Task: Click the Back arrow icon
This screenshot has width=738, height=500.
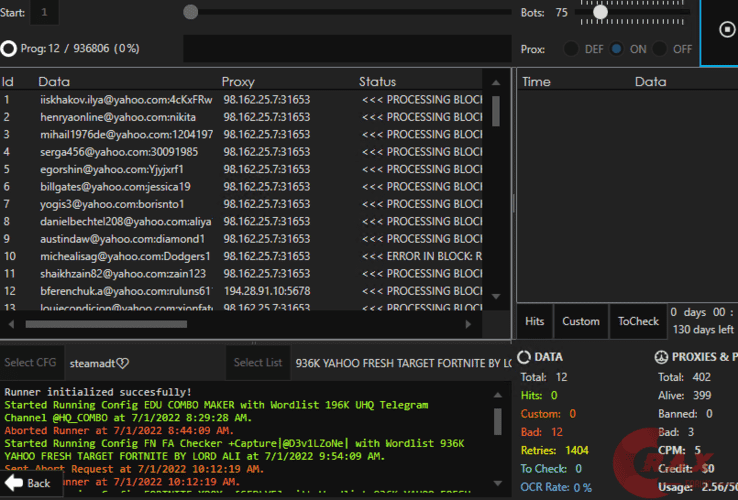Action: click(x=12, y=483)
